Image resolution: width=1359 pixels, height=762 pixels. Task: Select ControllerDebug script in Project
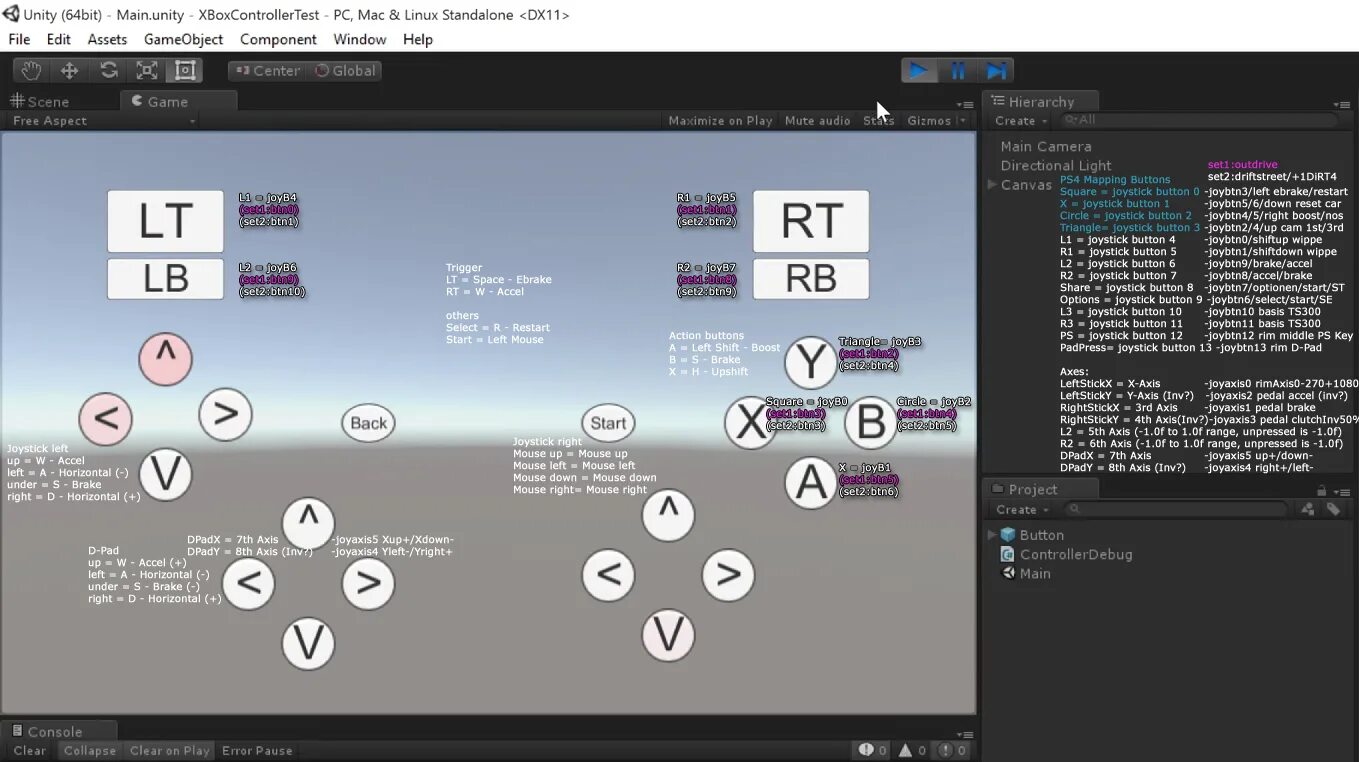coord(1066,554)
